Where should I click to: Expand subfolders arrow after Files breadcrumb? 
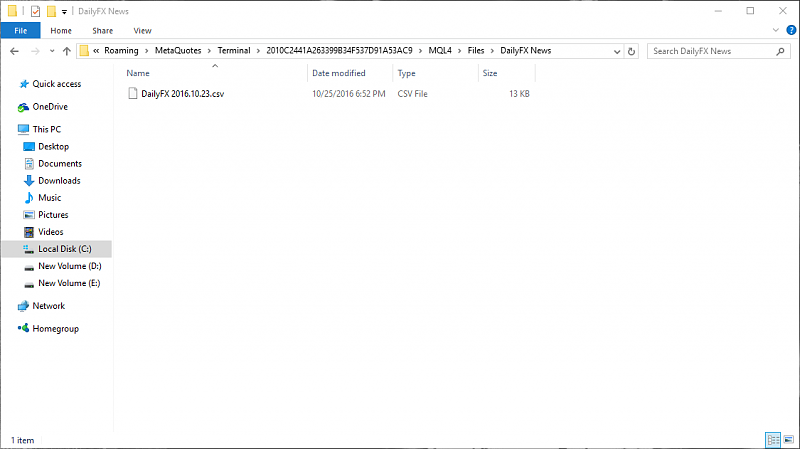click(492, 51)
